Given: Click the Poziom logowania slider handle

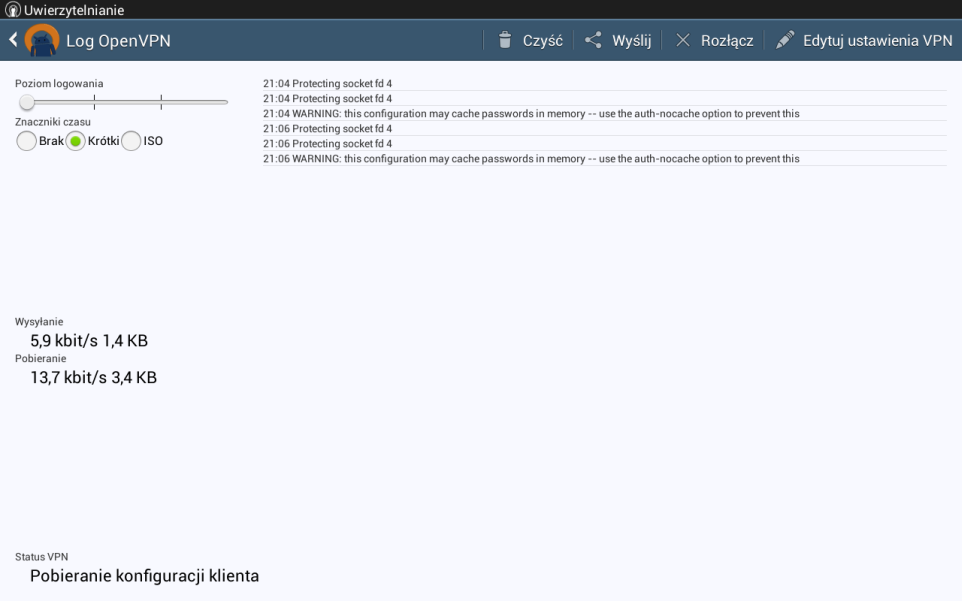Looking at the screenshot, I should [x=27, y=102].
